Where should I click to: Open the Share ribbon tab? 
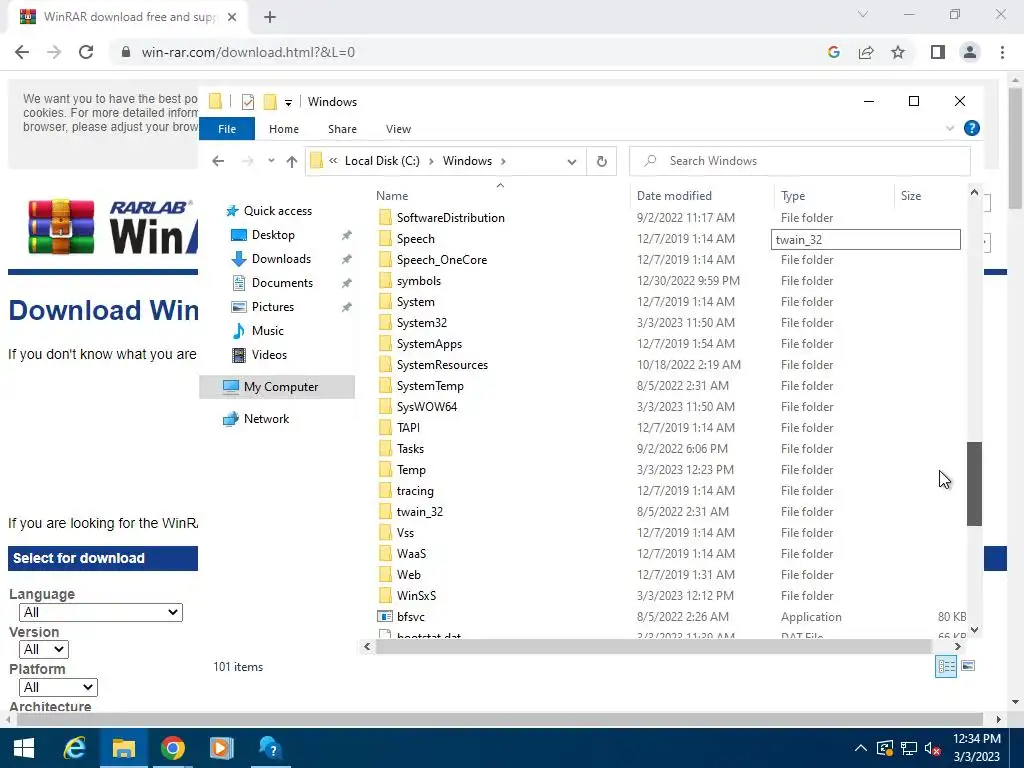[342, 129]
